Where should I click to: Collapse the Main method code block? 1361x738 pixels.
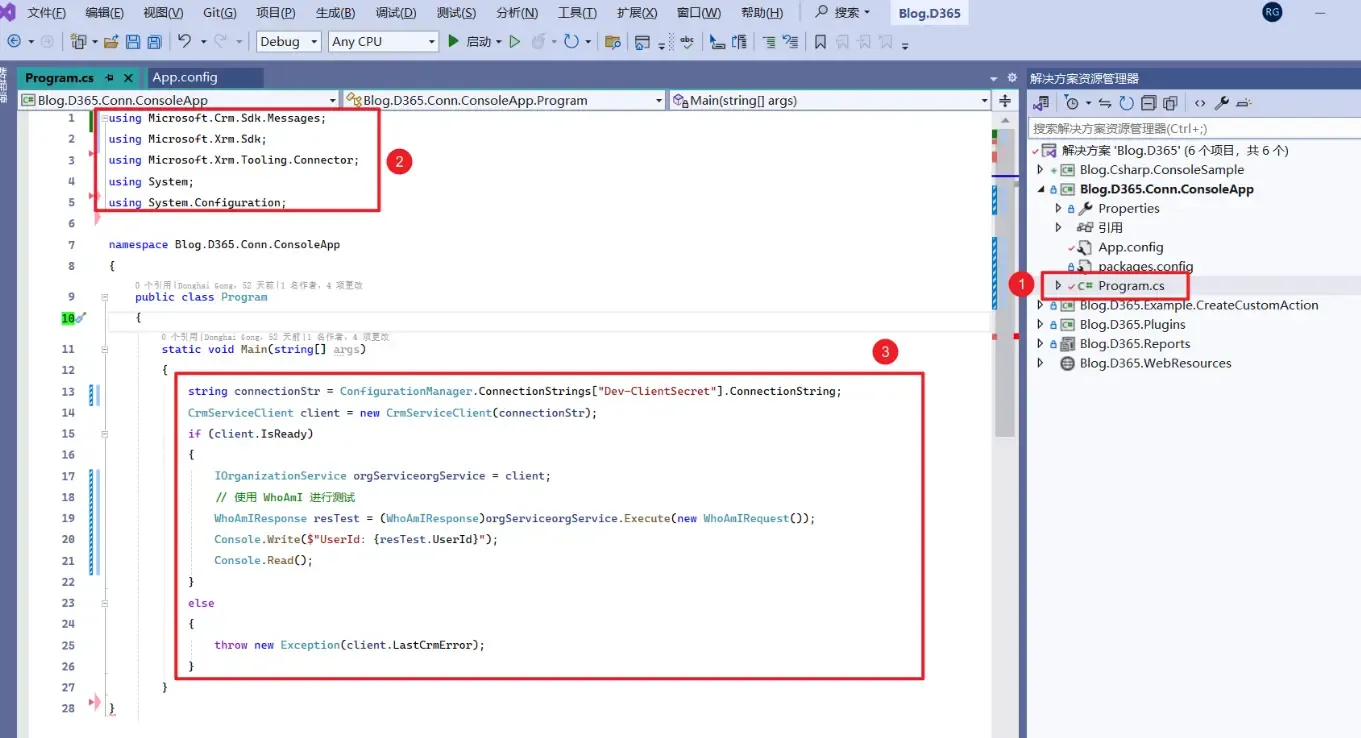click(x=104, y=350)
